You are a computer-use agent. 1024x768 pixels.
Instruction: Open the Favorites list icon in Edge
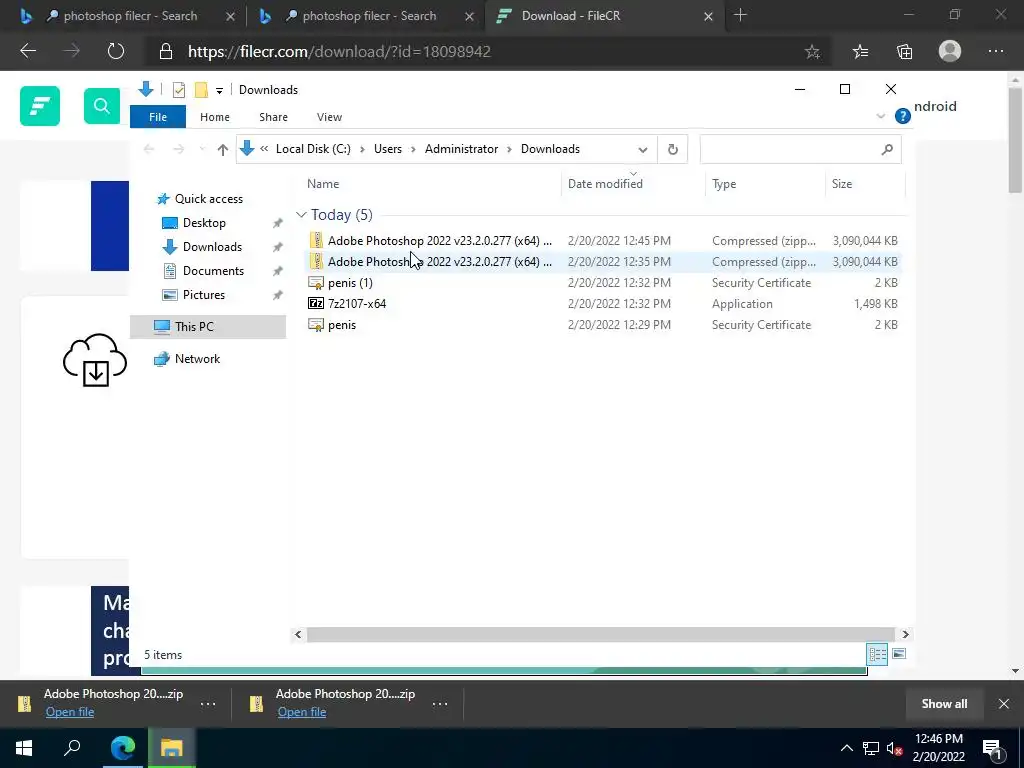pos(861,52)
